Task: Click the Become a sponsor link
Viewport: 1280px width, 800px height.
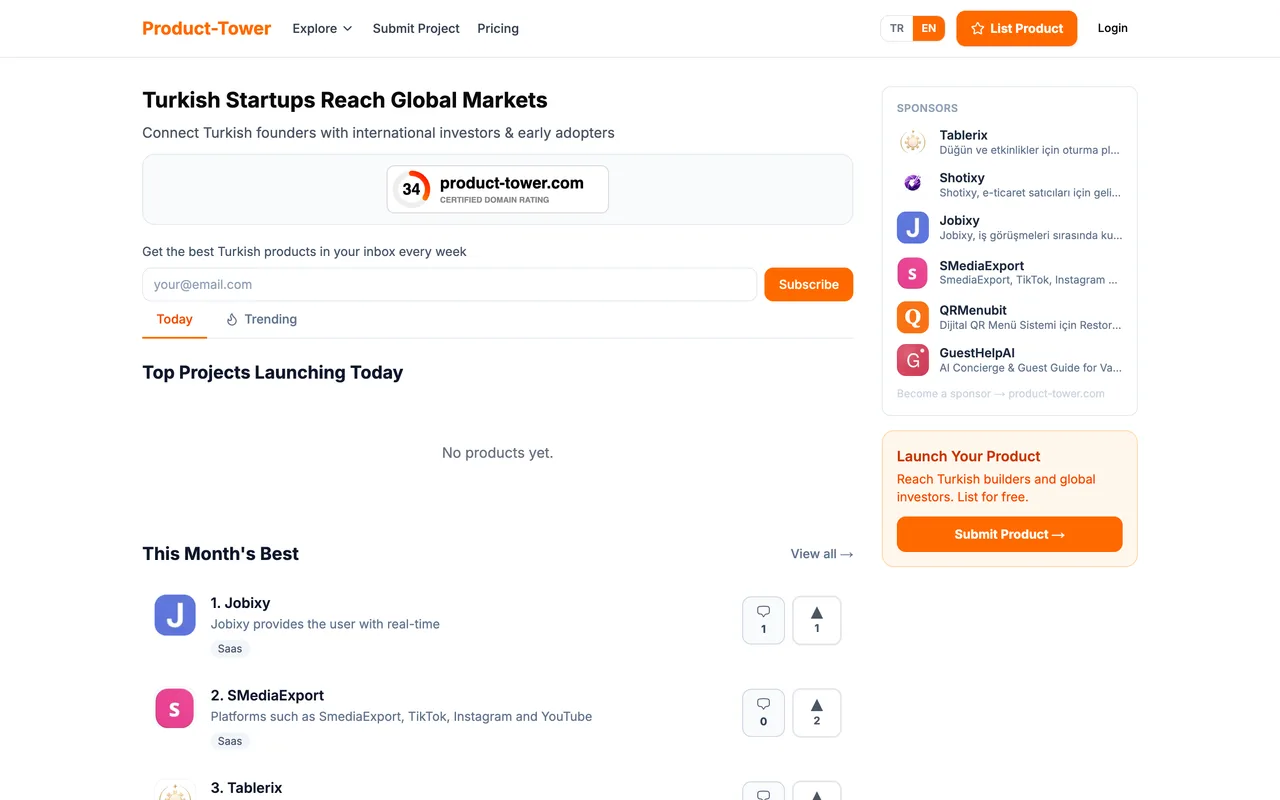Action: [x=1001, y=394]
